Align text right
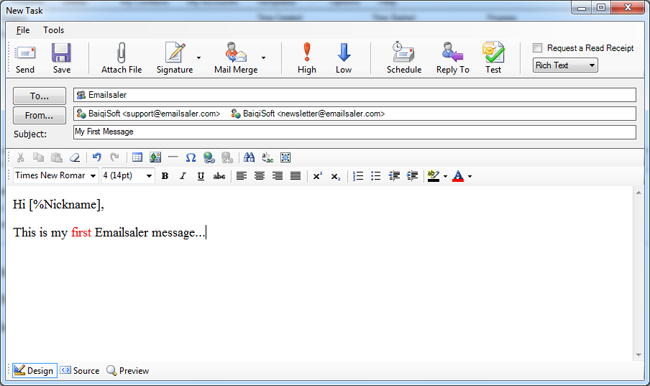This screenshot has height=386, width=650. coord(277,176)
